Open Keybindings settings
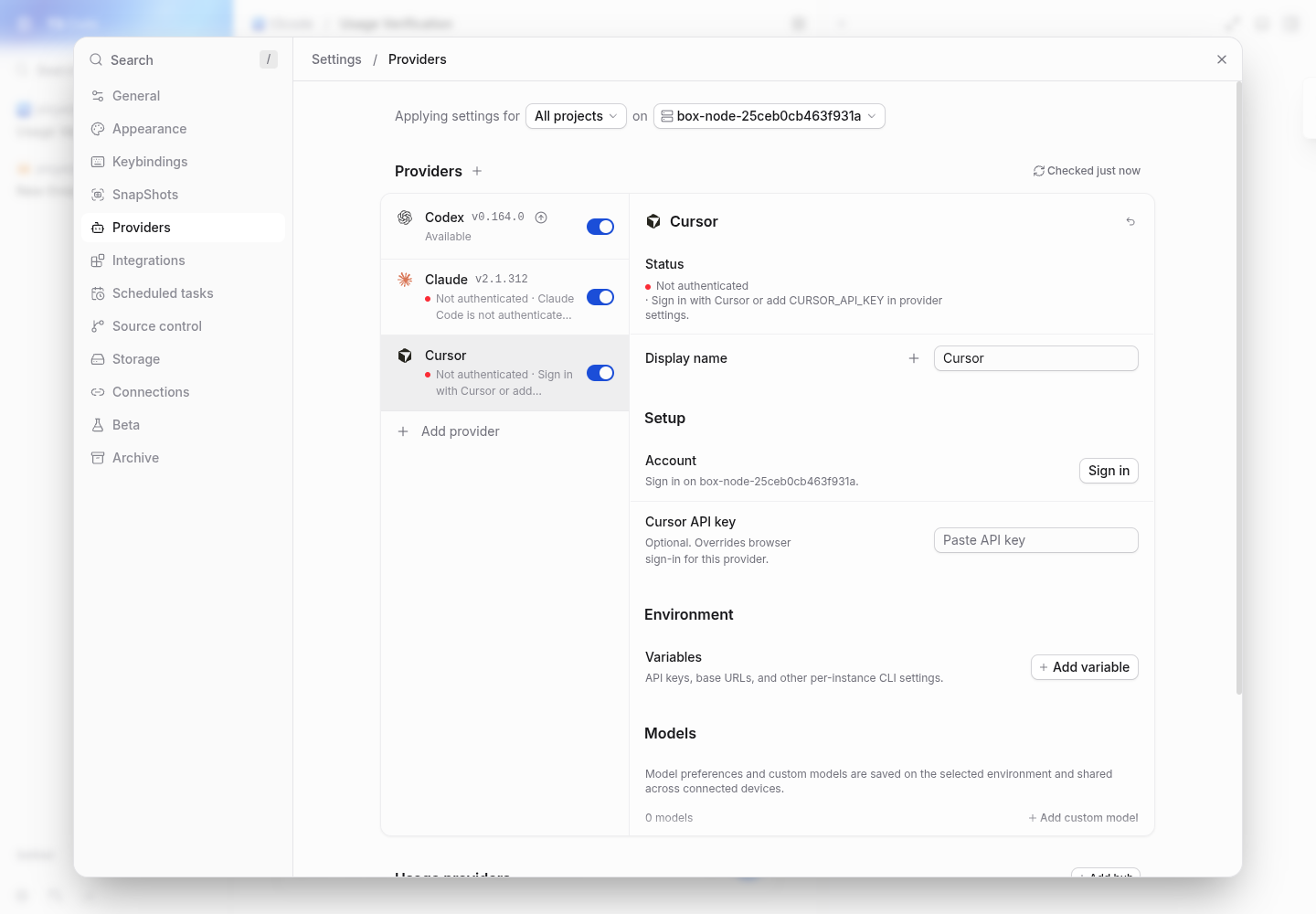The image size is (1316, 914). pyautogui.click(x=183, y=162)
